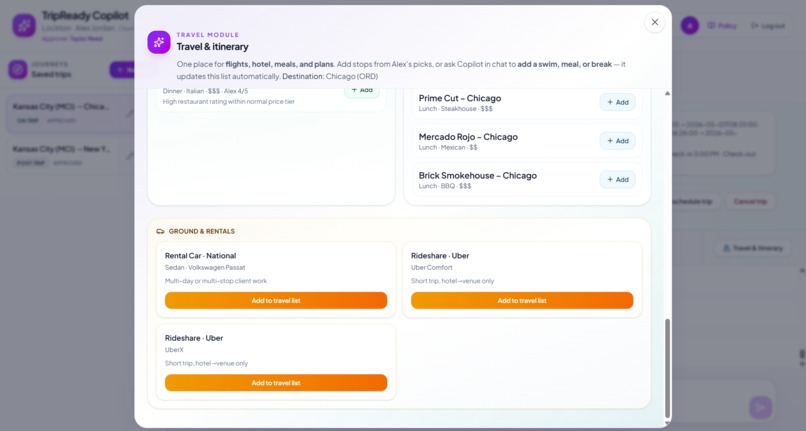Add the Italian dinner pick
This screenshot has width=806, height=431.
click(x=362, y=91)
